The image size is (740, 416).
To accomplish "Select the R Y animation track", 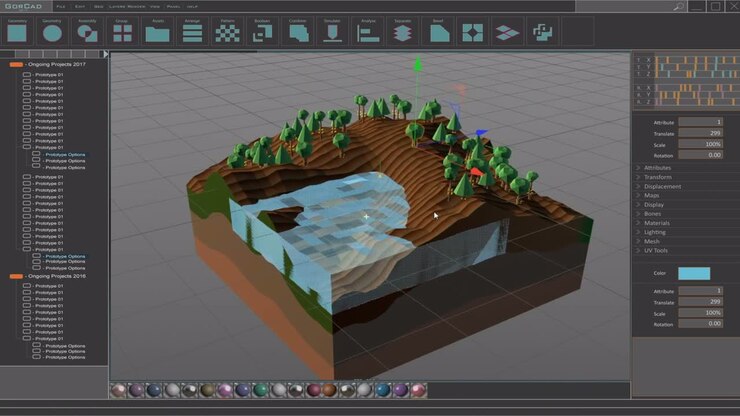I will (687, 95).
